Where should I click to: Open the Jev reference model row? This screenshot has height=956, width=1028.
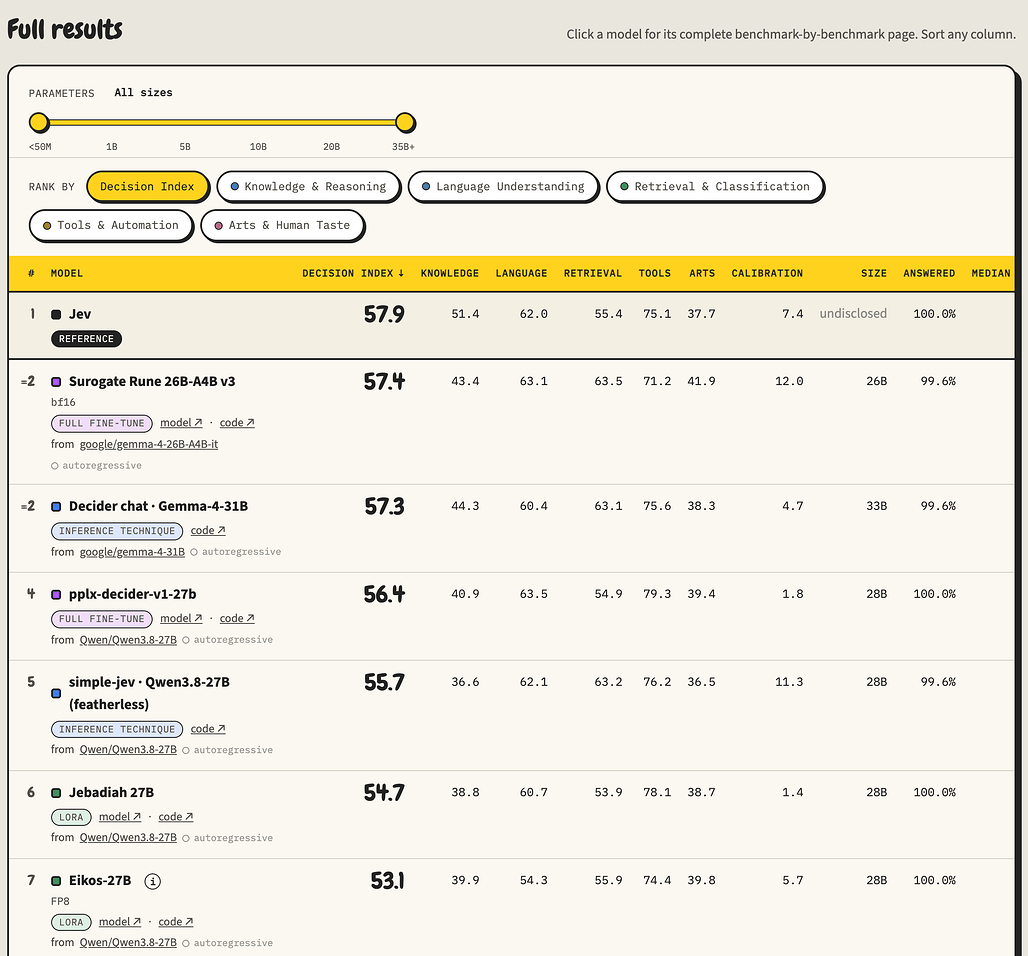tap(511, 326)
